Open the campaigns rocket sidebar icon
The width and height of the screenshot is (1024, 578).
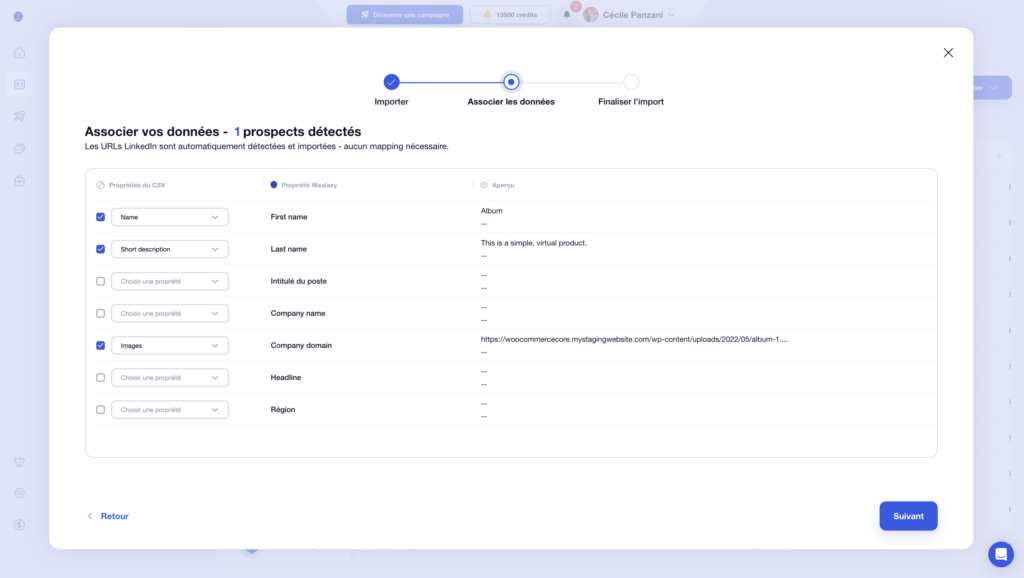point(20,116)
